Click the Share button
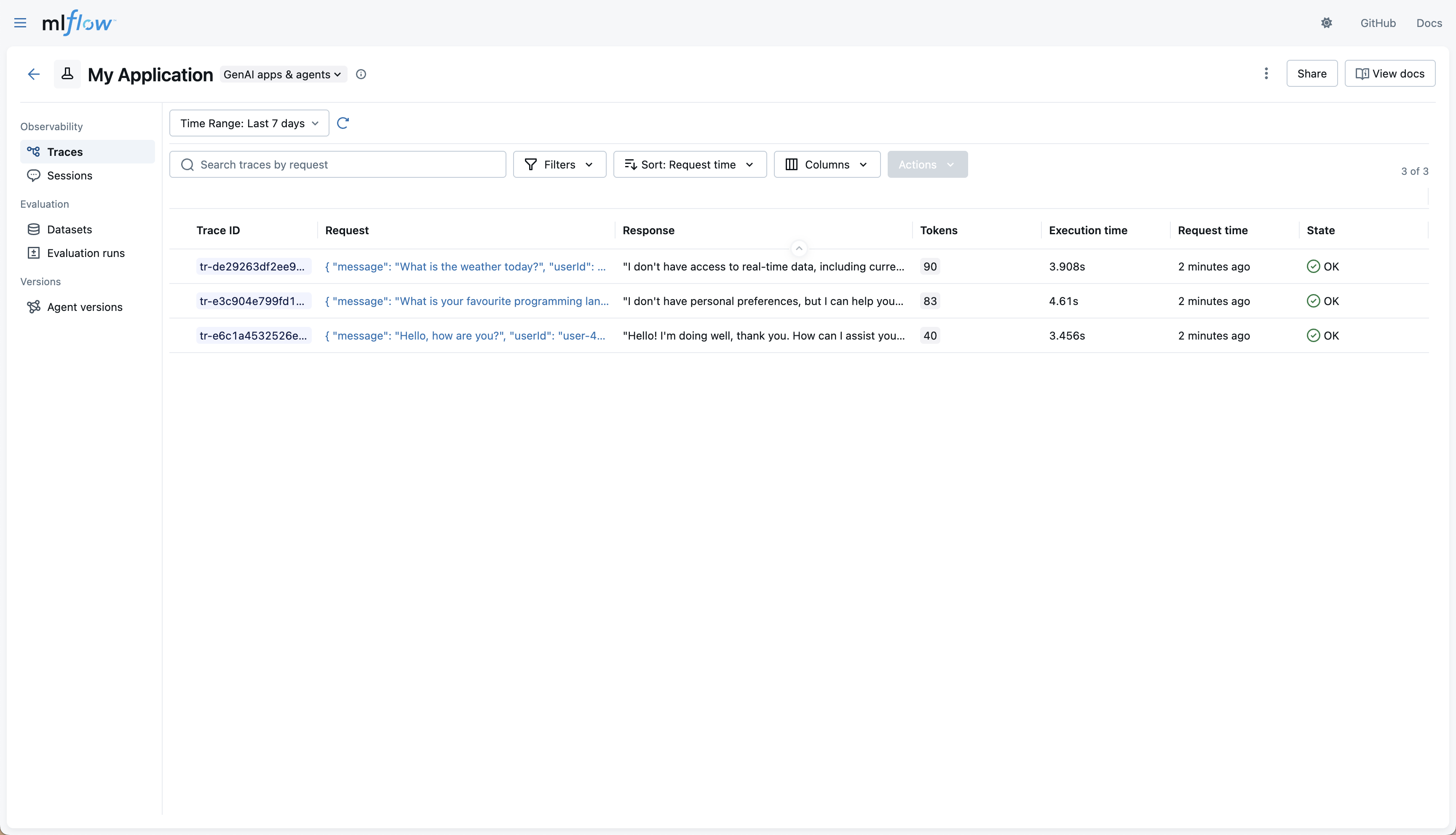The image size is (1456, 835). 1311,73
